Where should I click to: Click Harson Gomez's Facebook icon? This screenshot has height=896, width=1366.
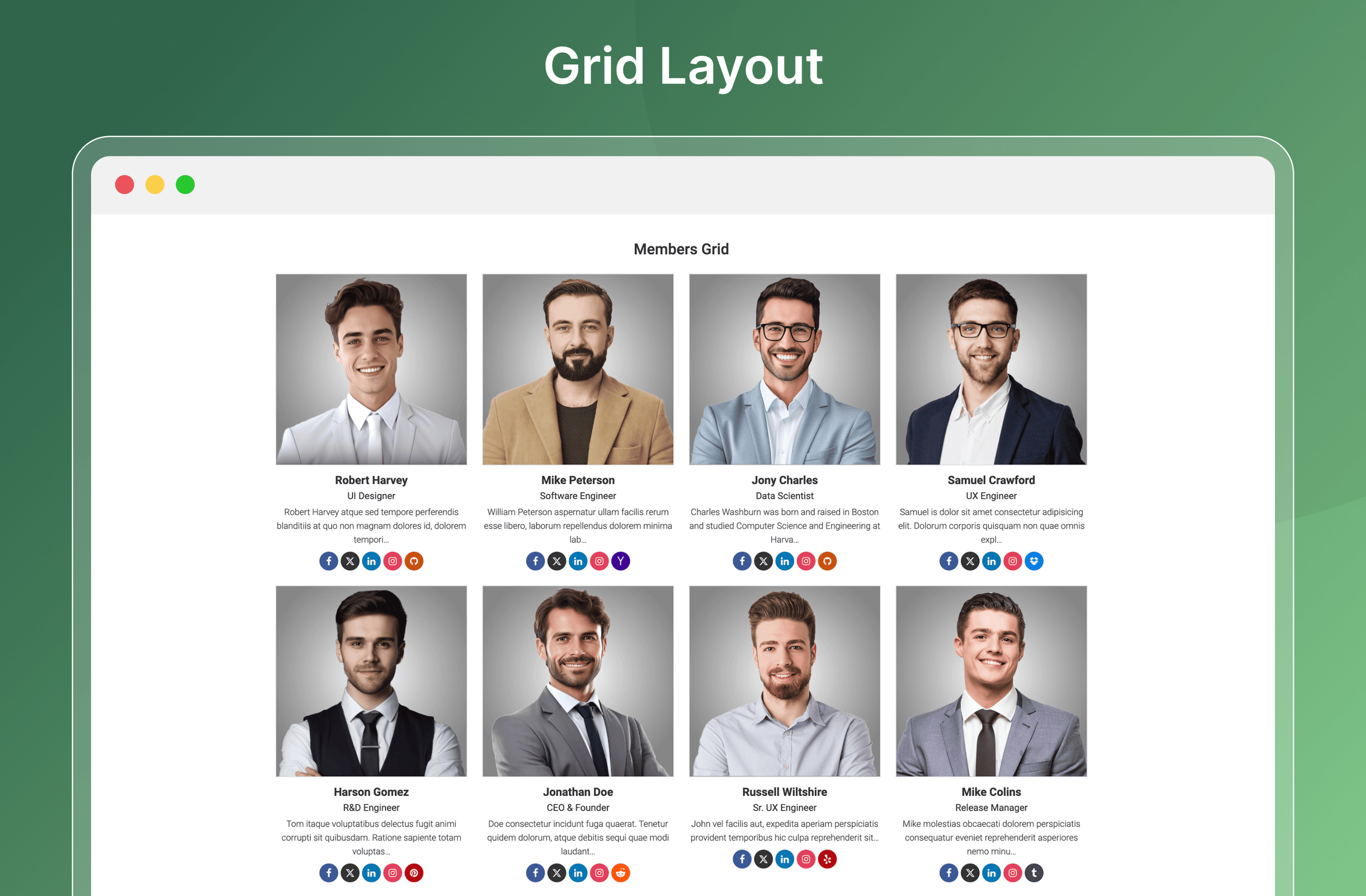(x=329, y=873)
